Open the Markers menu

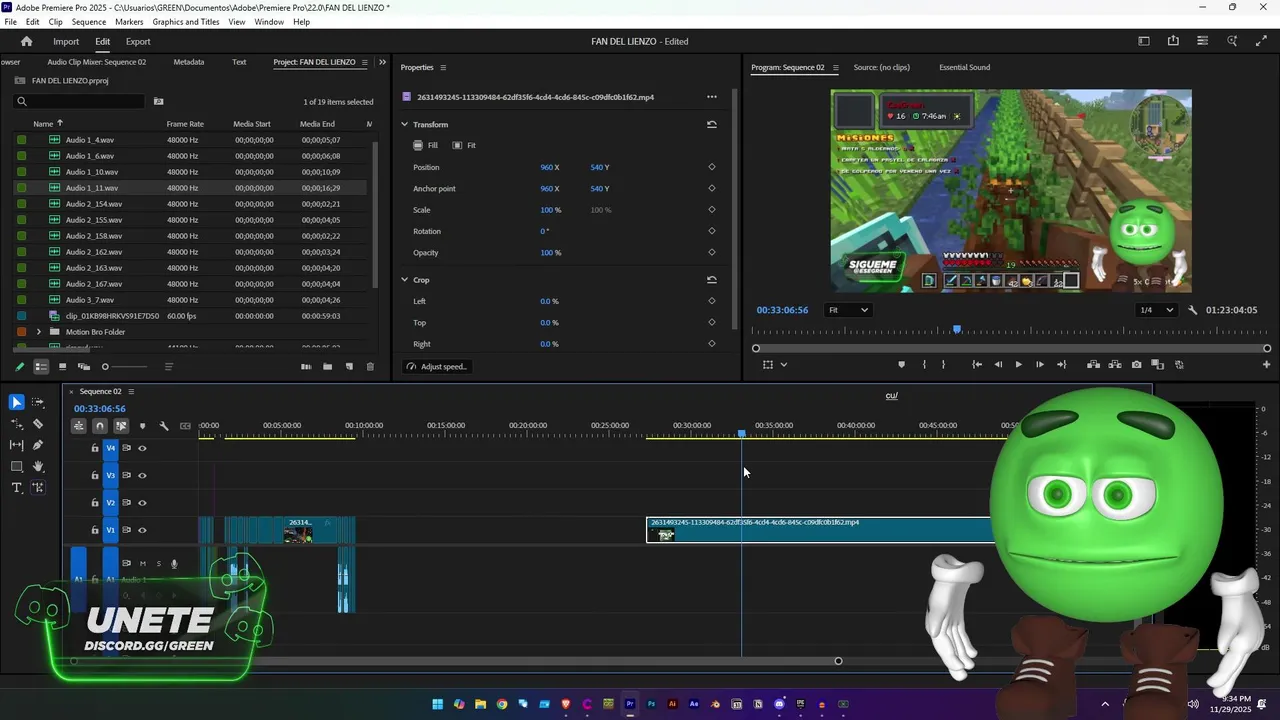click(x=129, y=22)
